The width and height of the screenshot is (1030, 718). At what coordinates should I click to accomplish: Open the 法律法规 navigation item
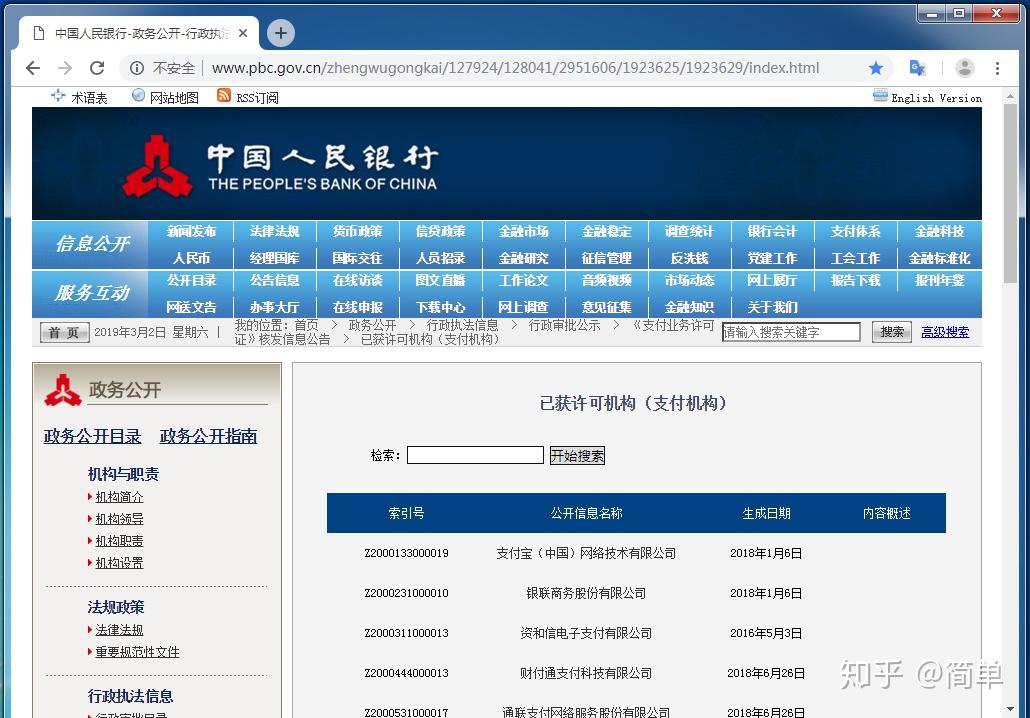point(275,231)
